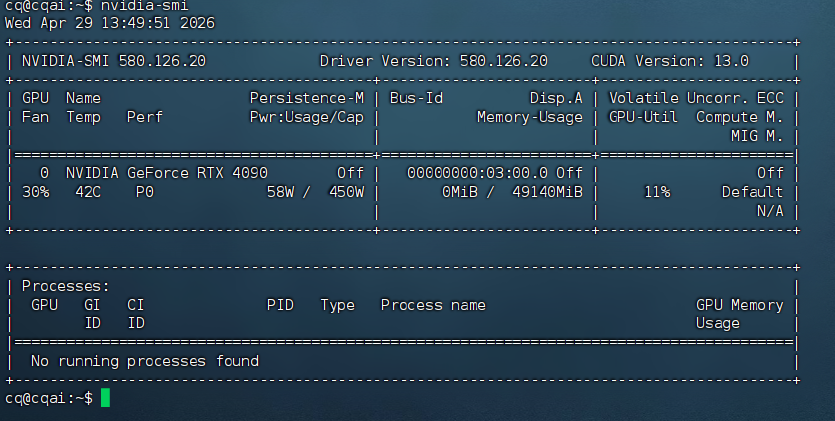The height and width of the screenshot is (421, 835).
Task: Click the "CI" column header
Action: pos(136,305)
